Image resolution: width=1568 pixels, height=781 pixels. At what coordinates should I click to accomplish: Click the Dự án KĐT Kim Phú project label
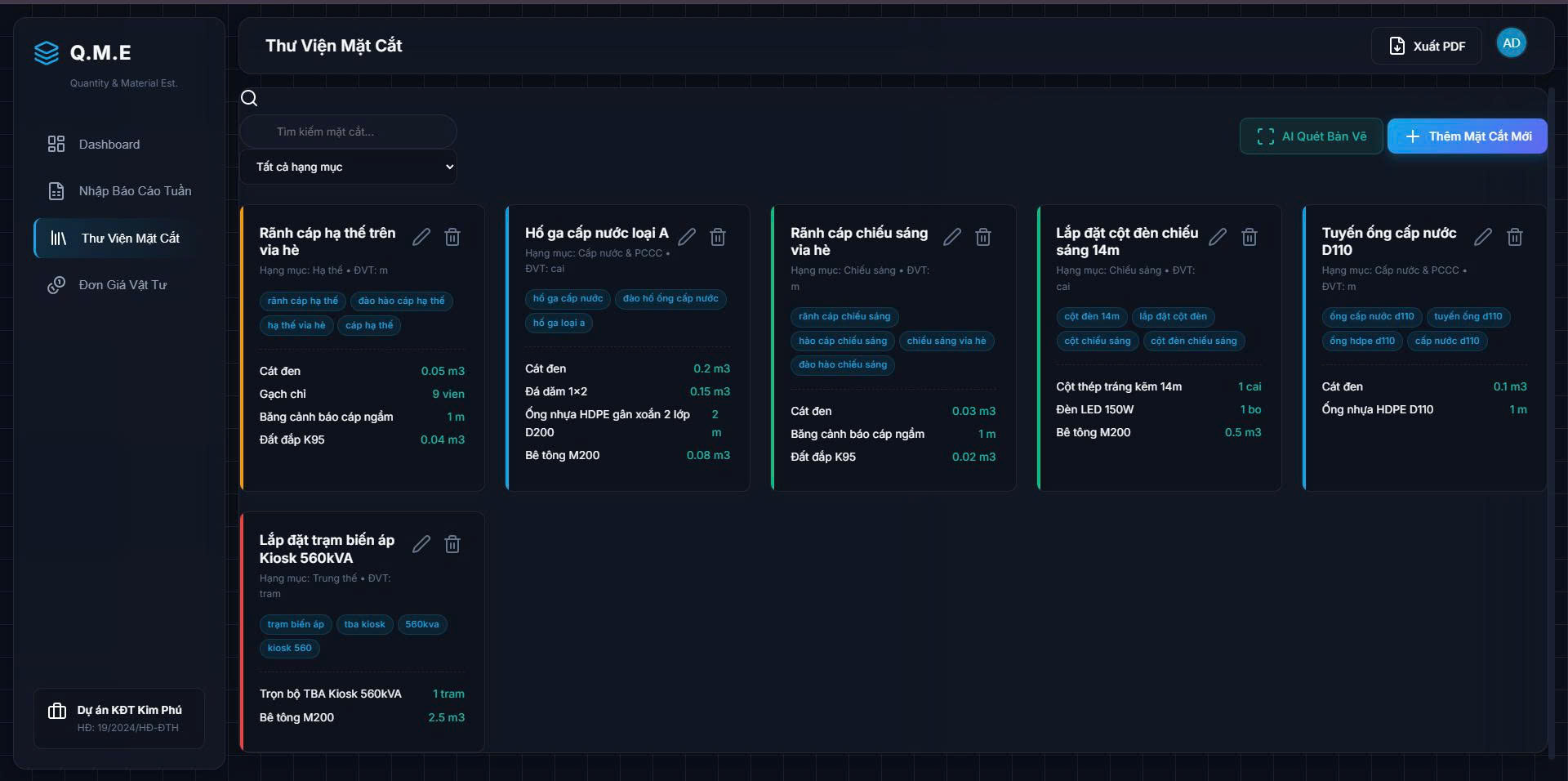[130, 710]
